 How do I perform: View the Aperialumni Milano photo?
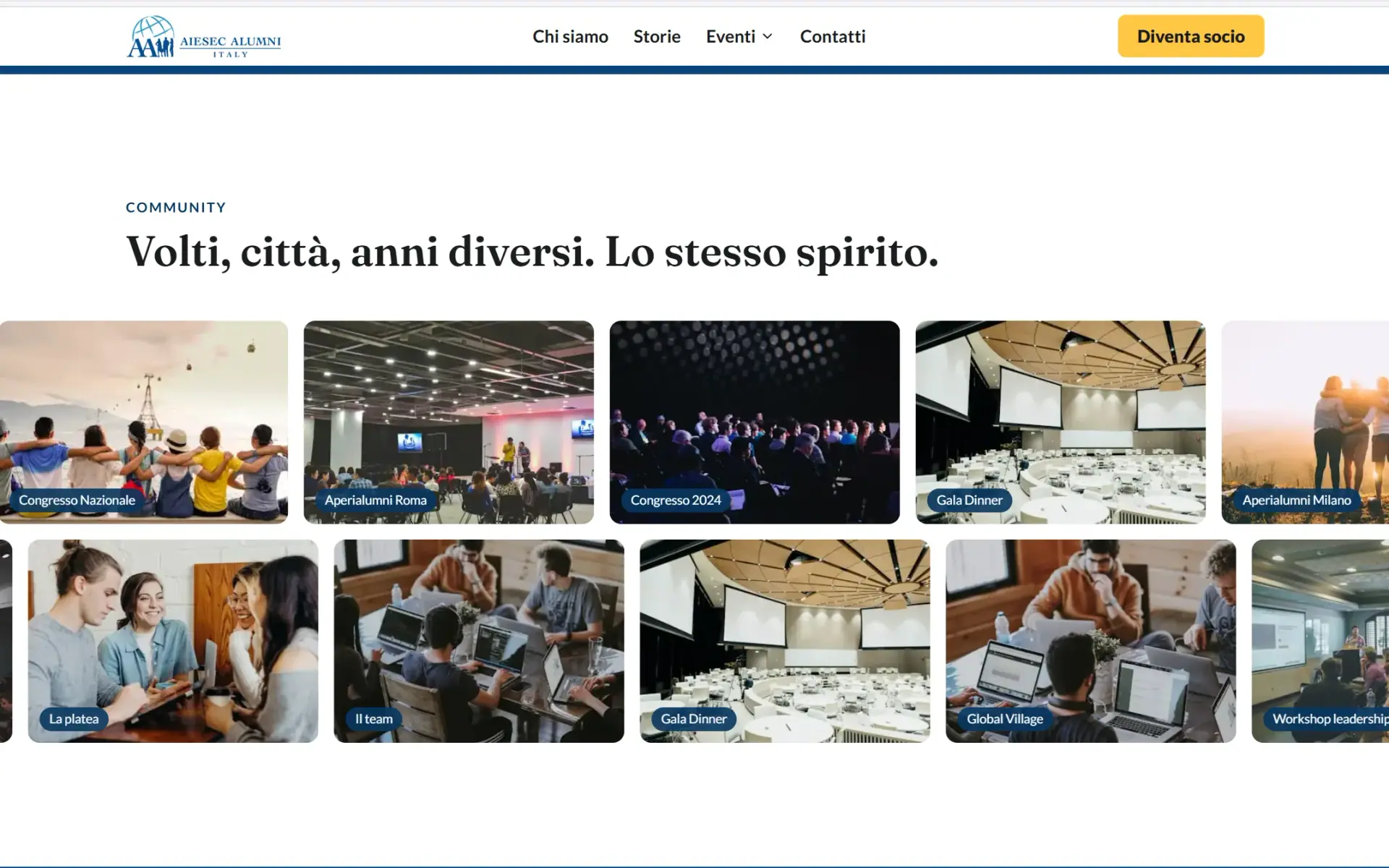(x=1305, y=422)
